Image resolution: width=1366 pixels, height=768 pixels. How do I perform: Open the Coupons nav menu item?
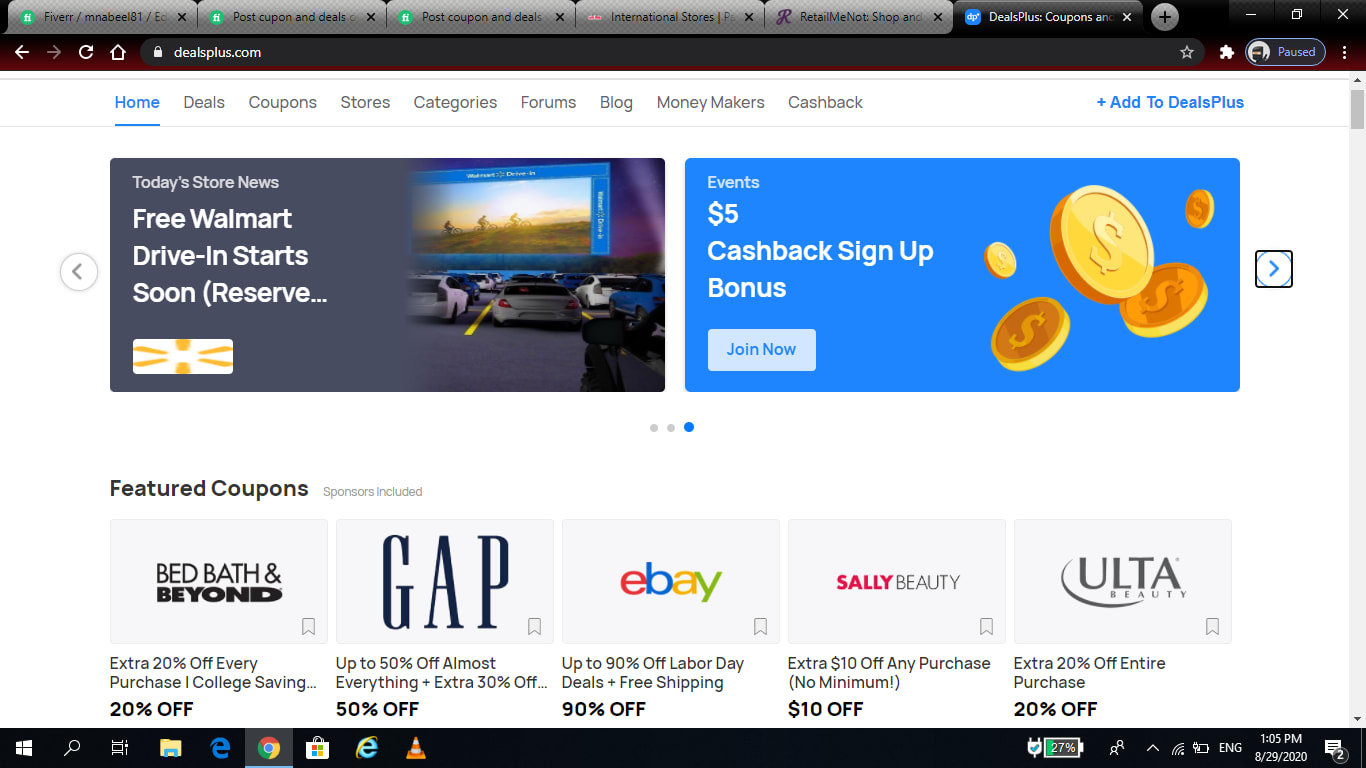[282, 102]
